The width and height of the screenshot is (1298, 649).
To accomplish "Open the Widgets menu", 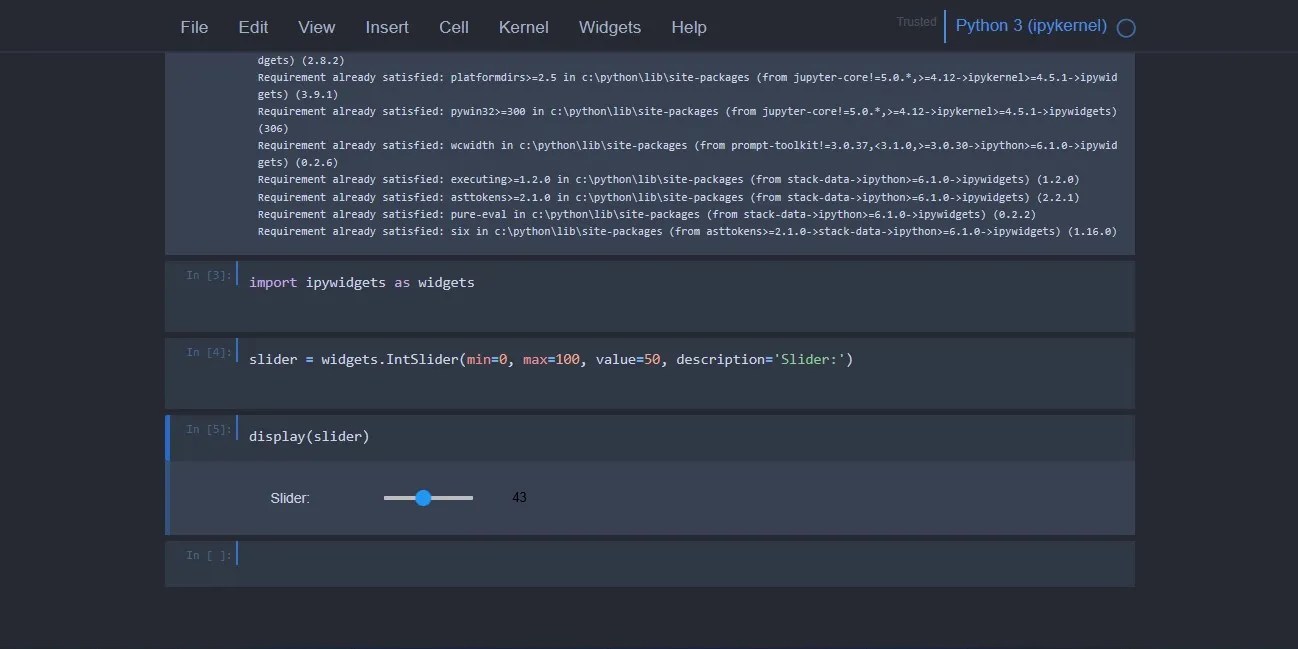I will click(x=609, y=27).
